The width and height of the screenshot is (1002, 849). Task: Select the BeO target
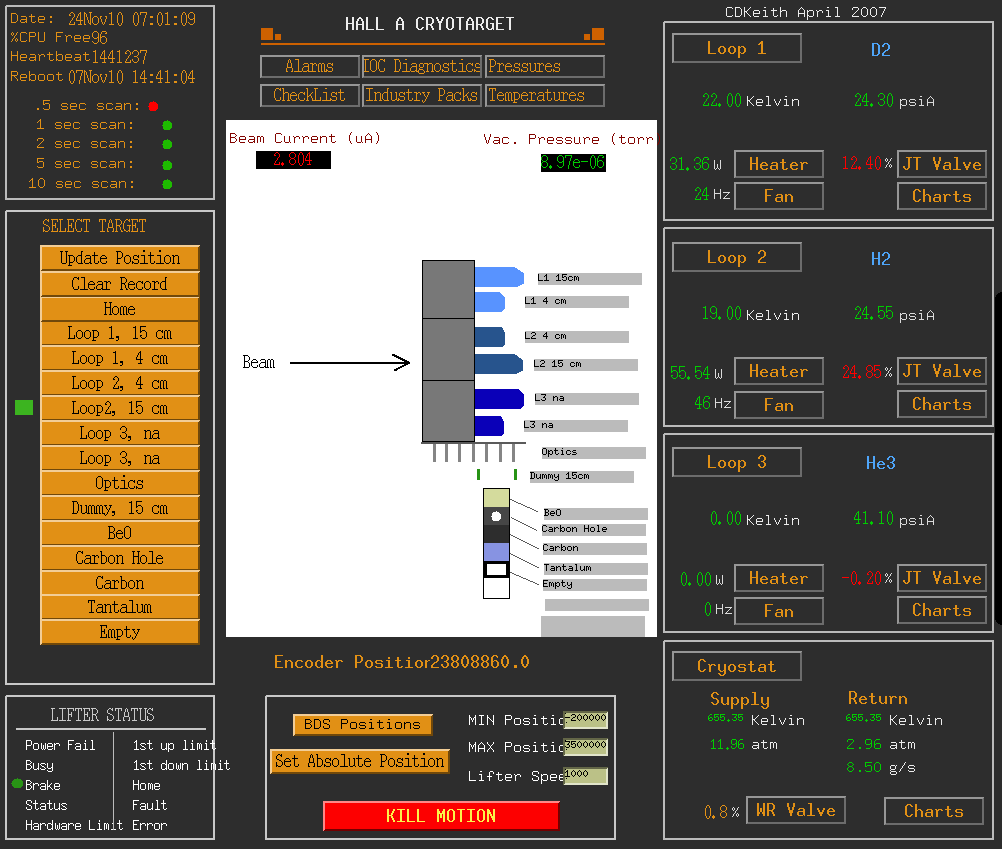(x=119, y=533)
